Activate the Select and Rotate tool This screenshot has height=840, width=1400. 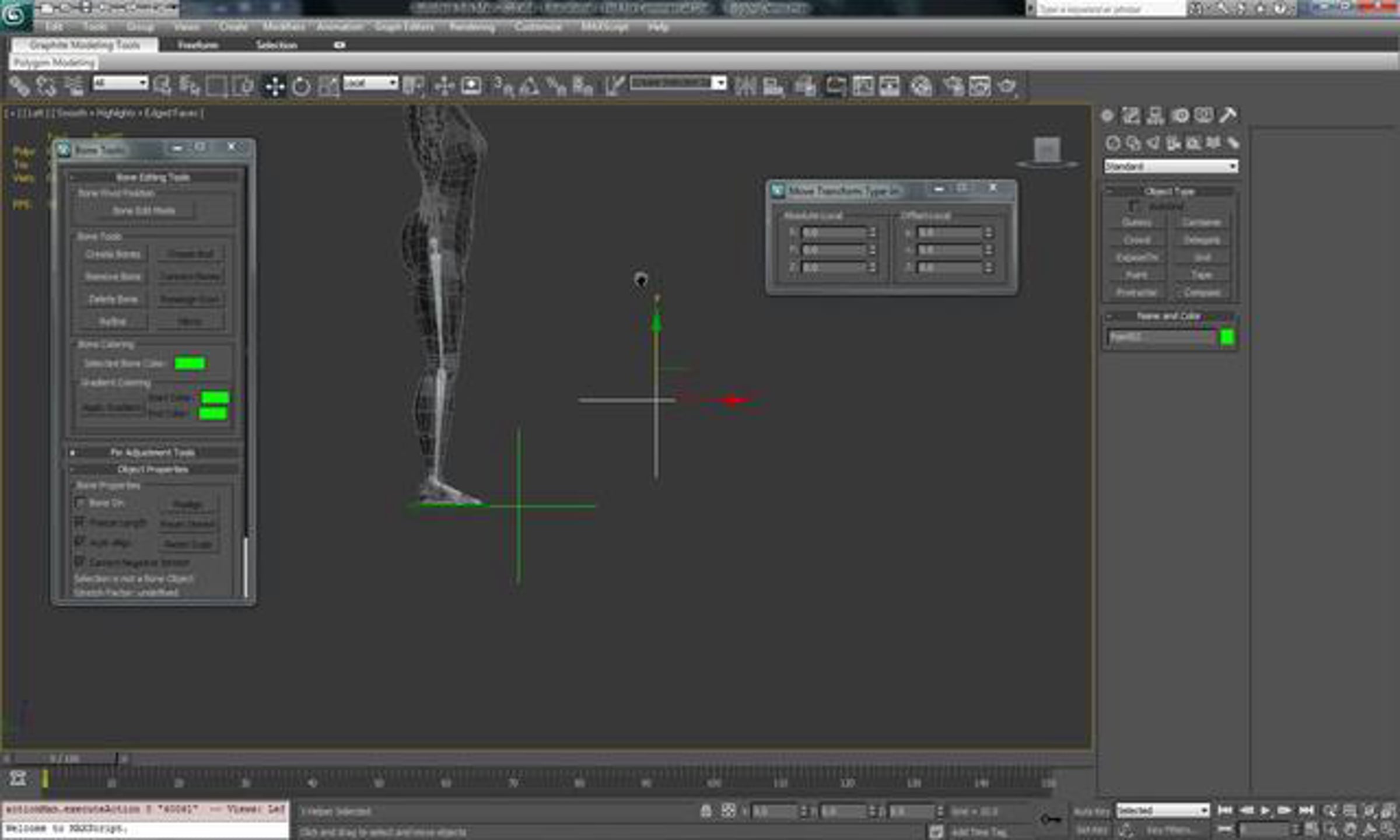click(301, 86)
